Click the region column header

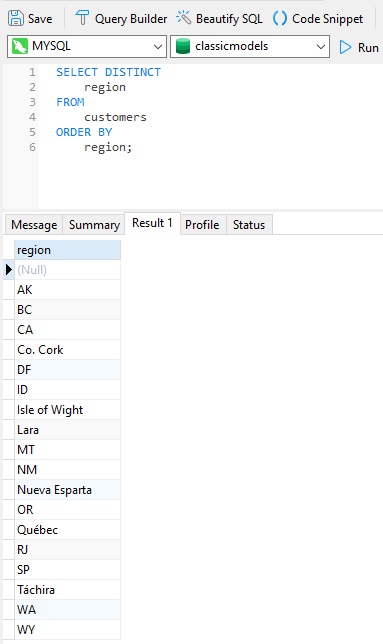click(67, 250)
